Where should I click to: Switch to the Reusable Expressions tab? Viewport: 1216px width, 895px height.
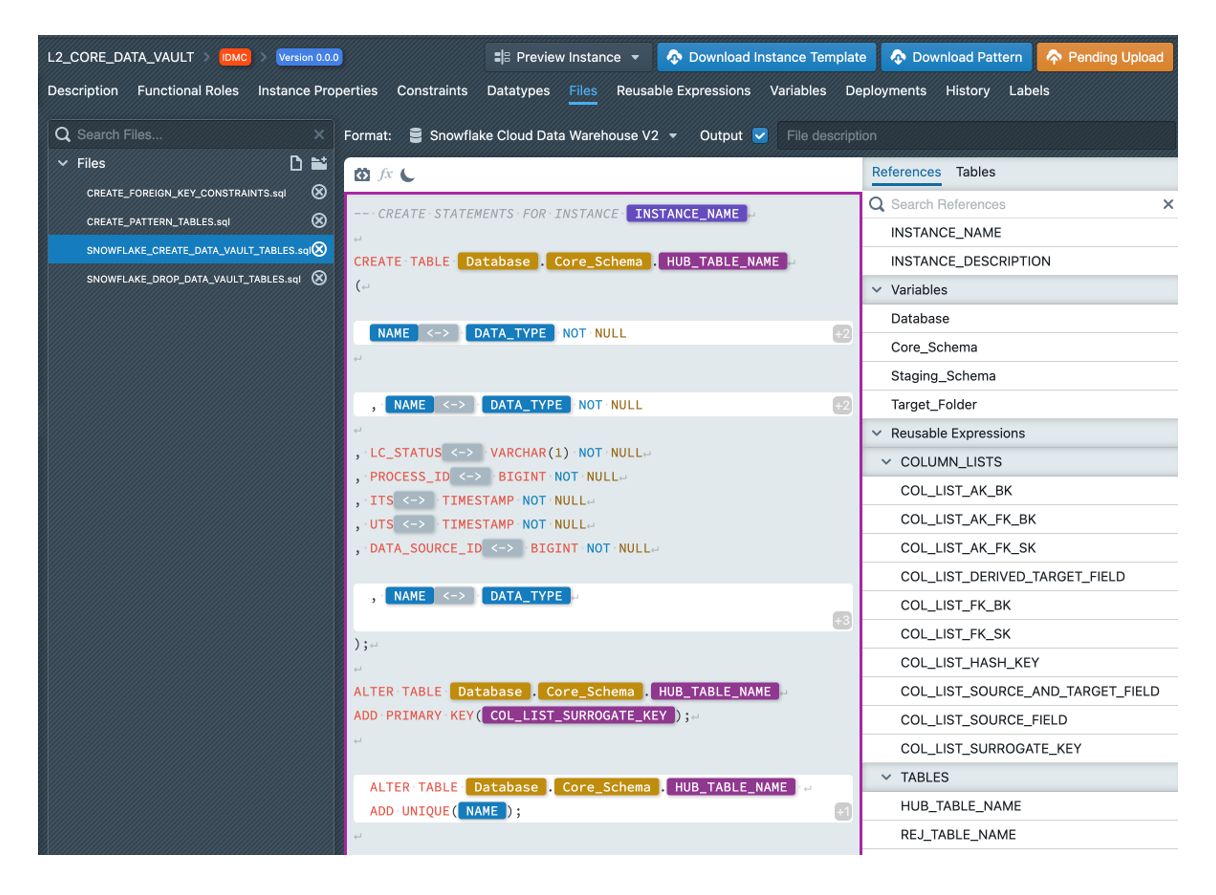[683, 90]
